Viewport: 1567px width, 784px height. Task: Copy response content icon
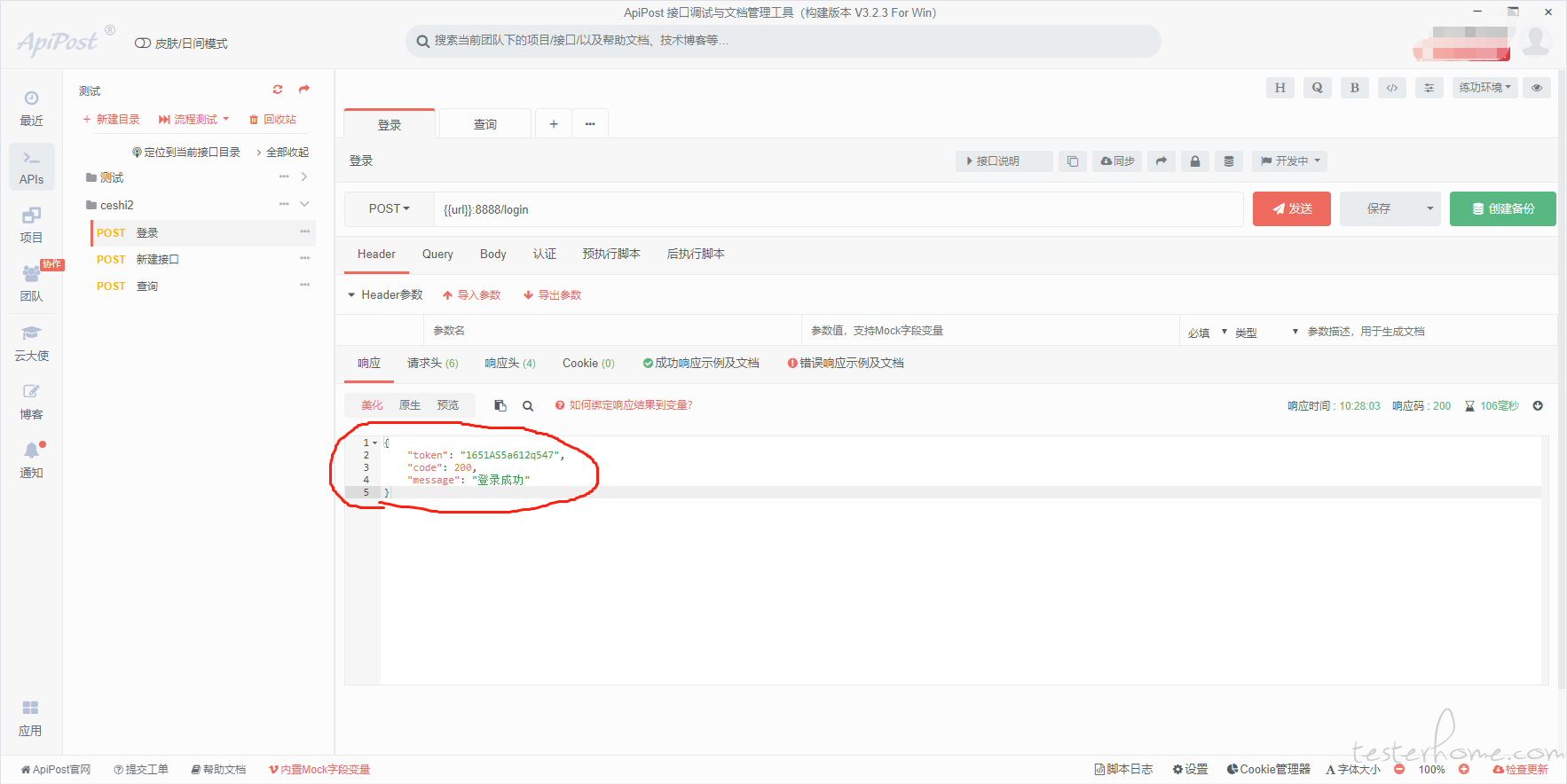(500, 405)
